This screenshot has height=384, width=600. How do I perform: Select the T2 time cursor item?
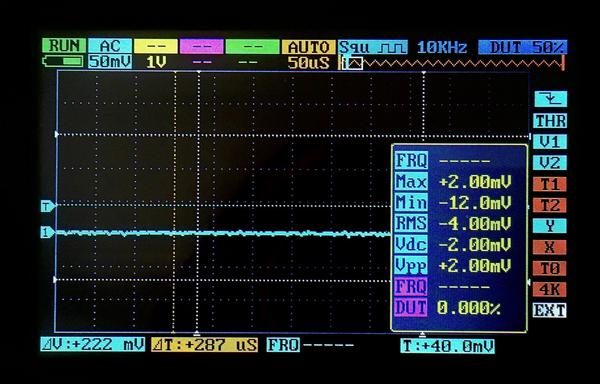550,205
